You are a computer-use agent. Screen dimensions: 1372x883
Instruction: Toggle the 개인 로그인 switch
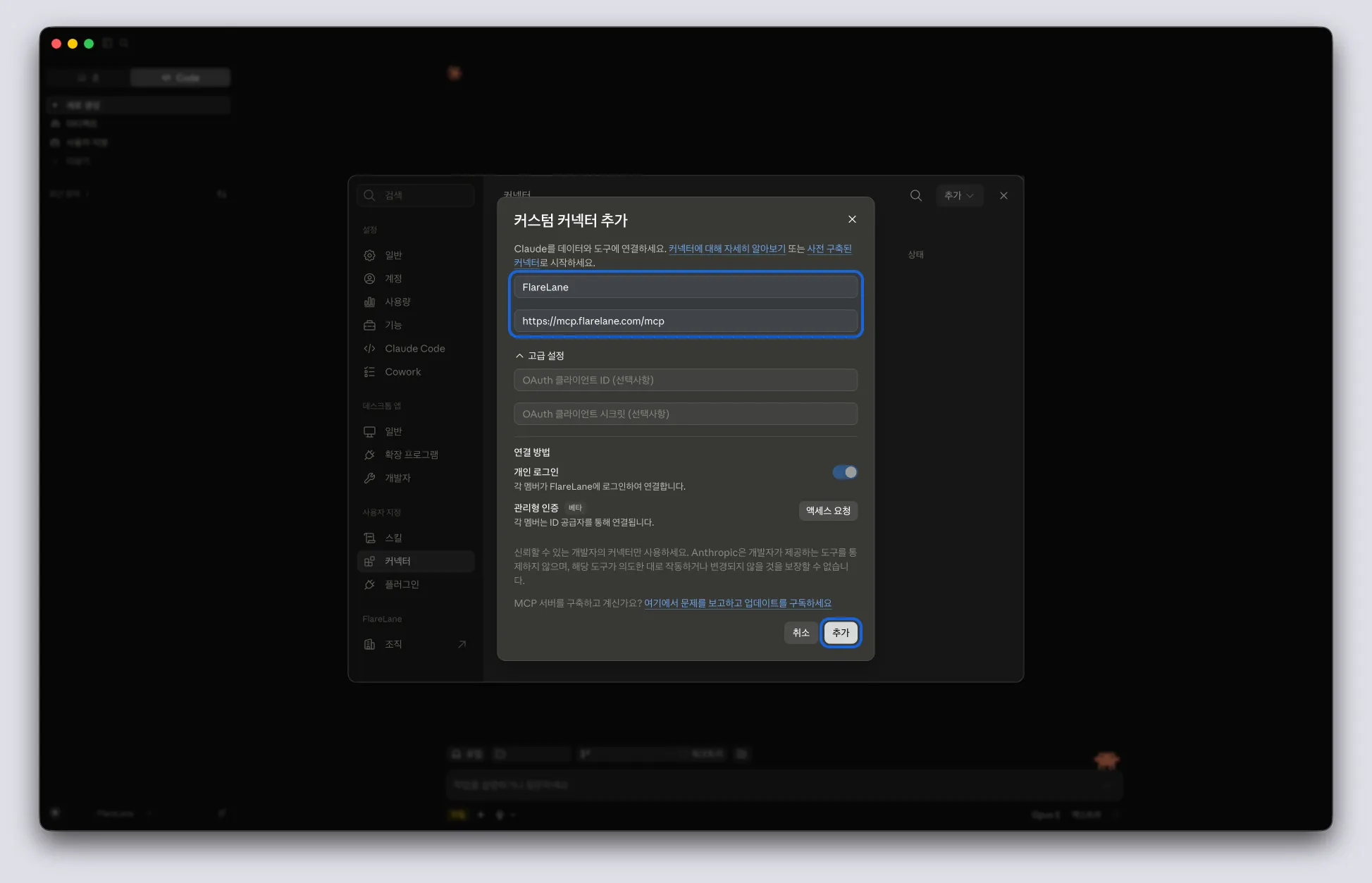pos(844,472)
